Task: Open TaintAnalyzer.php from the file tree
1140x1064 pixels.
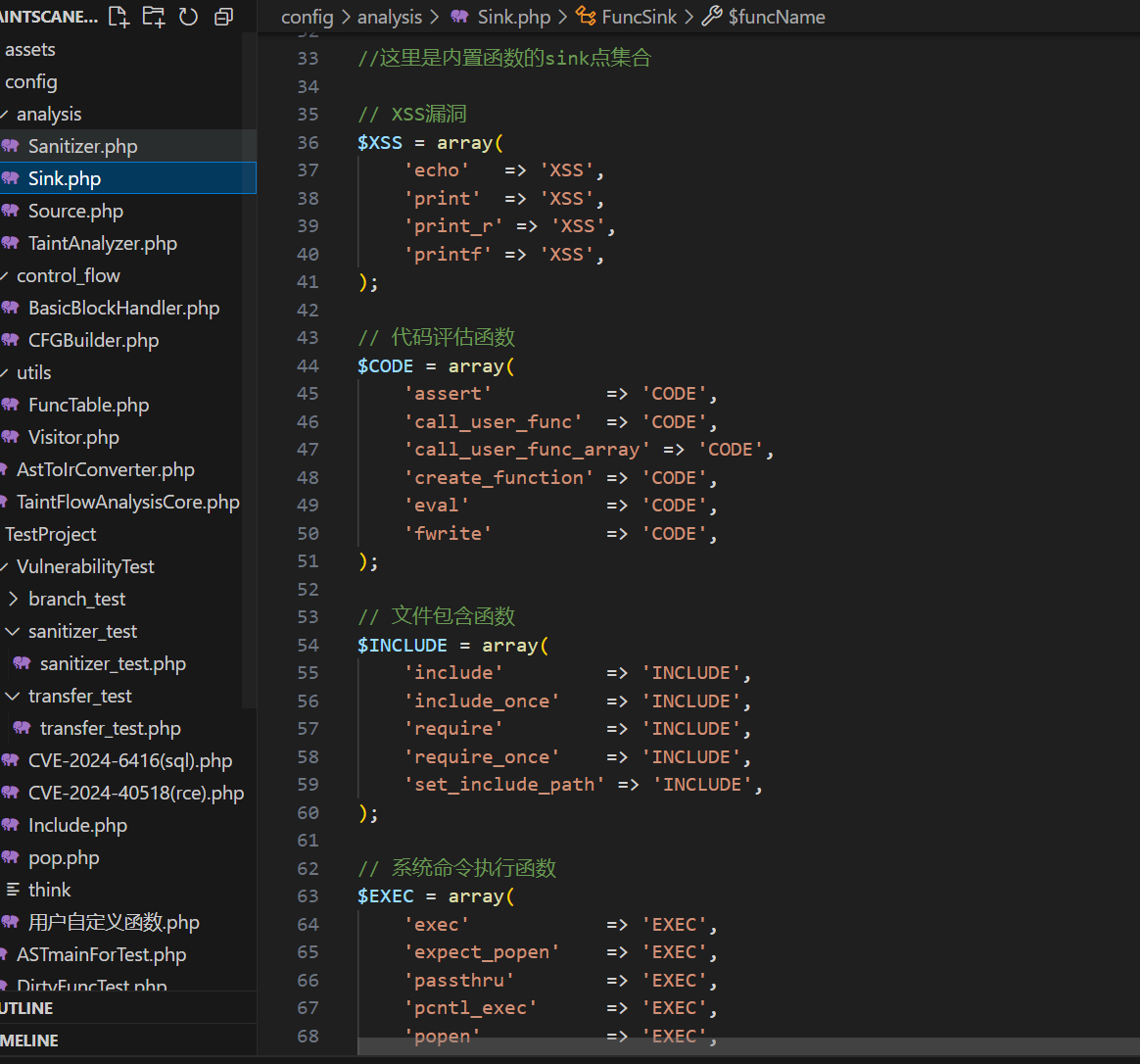Action: tap(102, 243)
